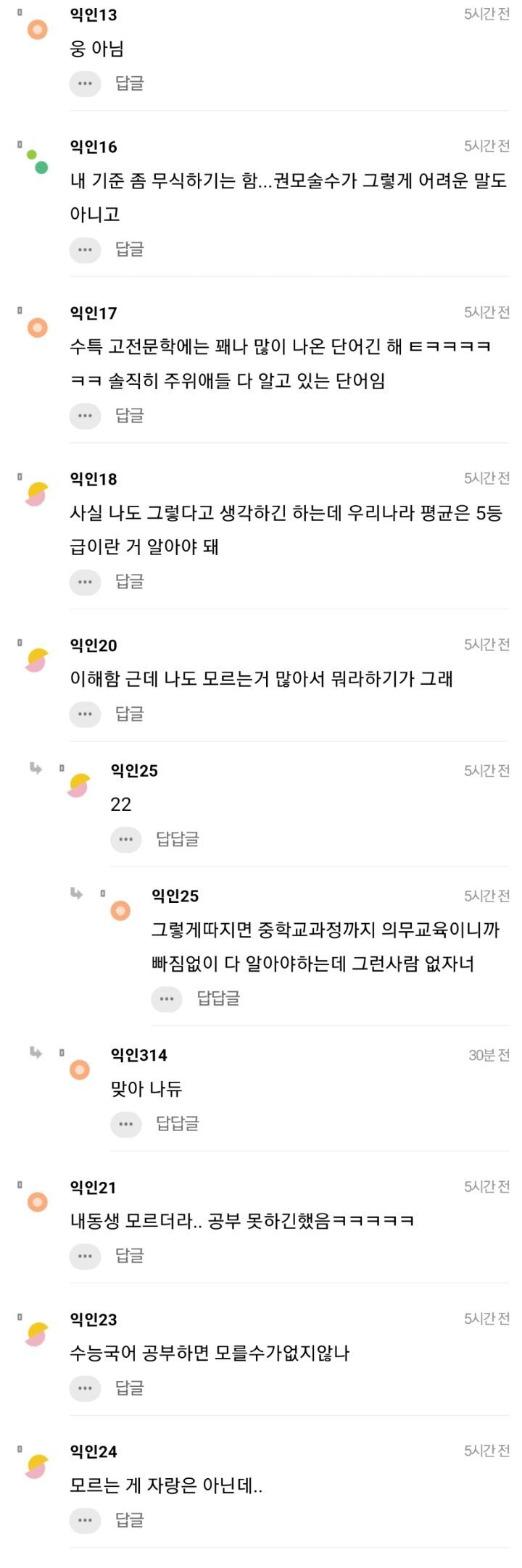Open more options for 익인16's comment
522x1568 pixels.
[x=85, y=250]
